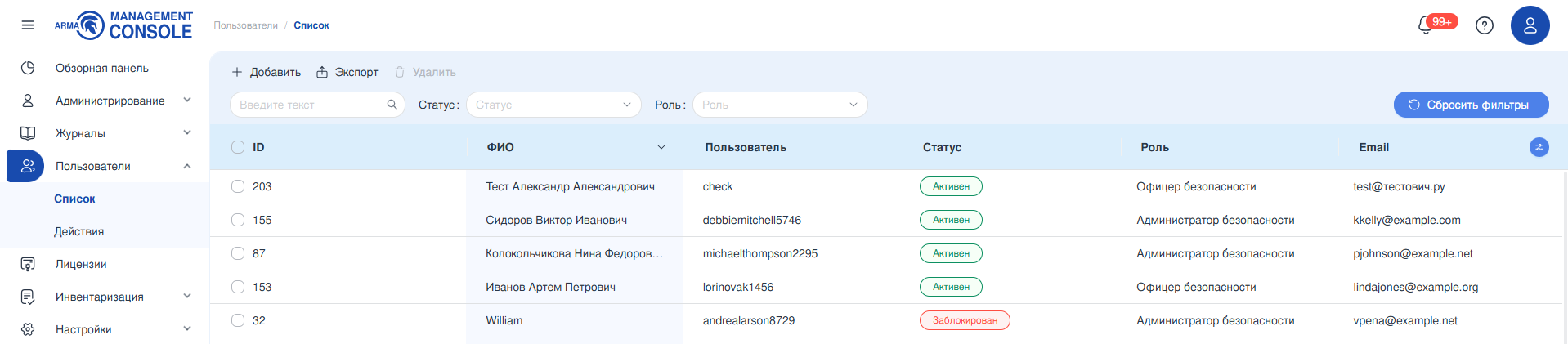1568x344 pixels.
Task: Toggle the select-all checkbox in ID header
Action: 238,147
